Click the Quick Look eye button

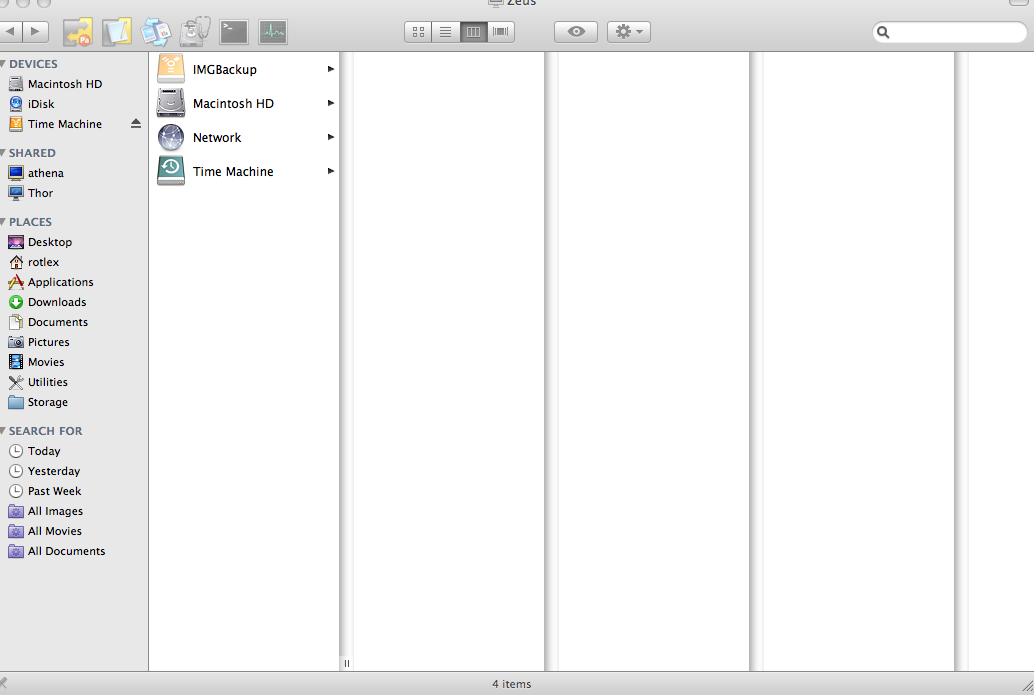tap(576, 32)
